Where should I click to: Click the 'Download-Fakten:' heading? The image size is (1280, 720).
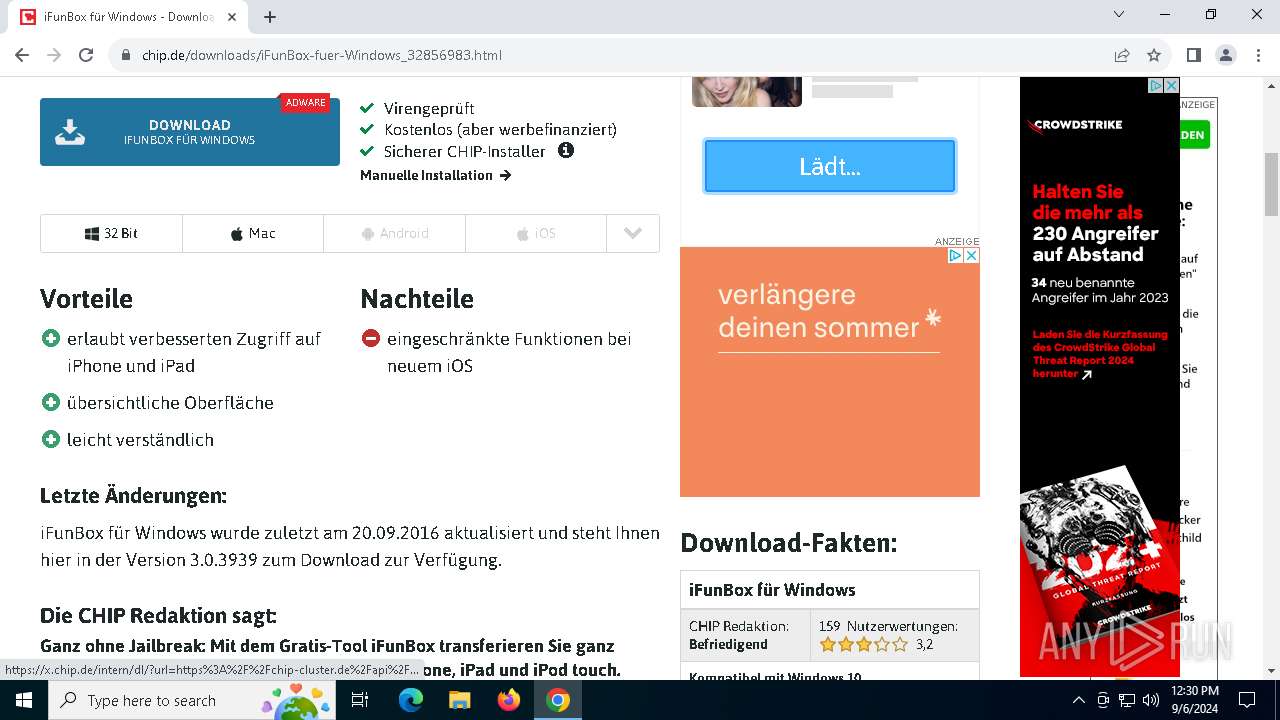click(789, 543)
